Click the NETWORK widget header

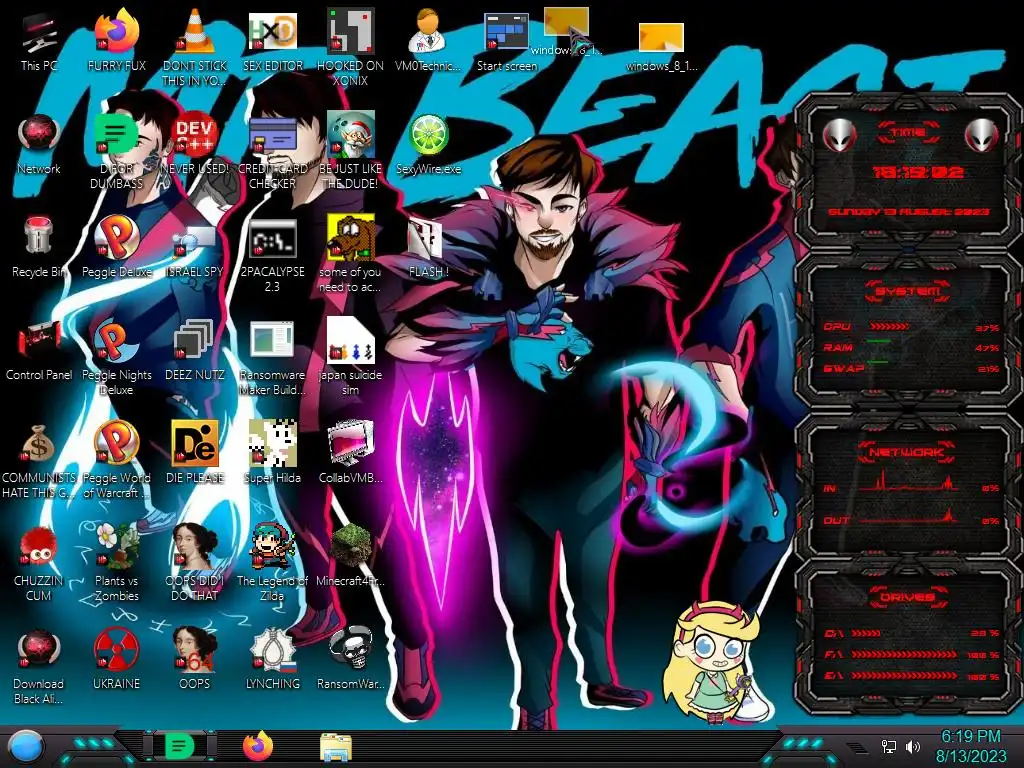point(907,451)
